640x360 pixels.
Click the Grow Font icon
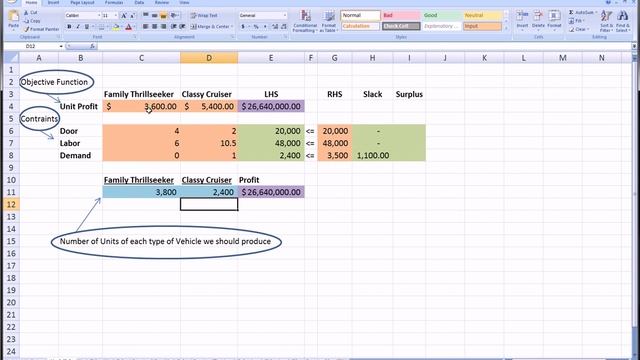click(x=124, y=16)
